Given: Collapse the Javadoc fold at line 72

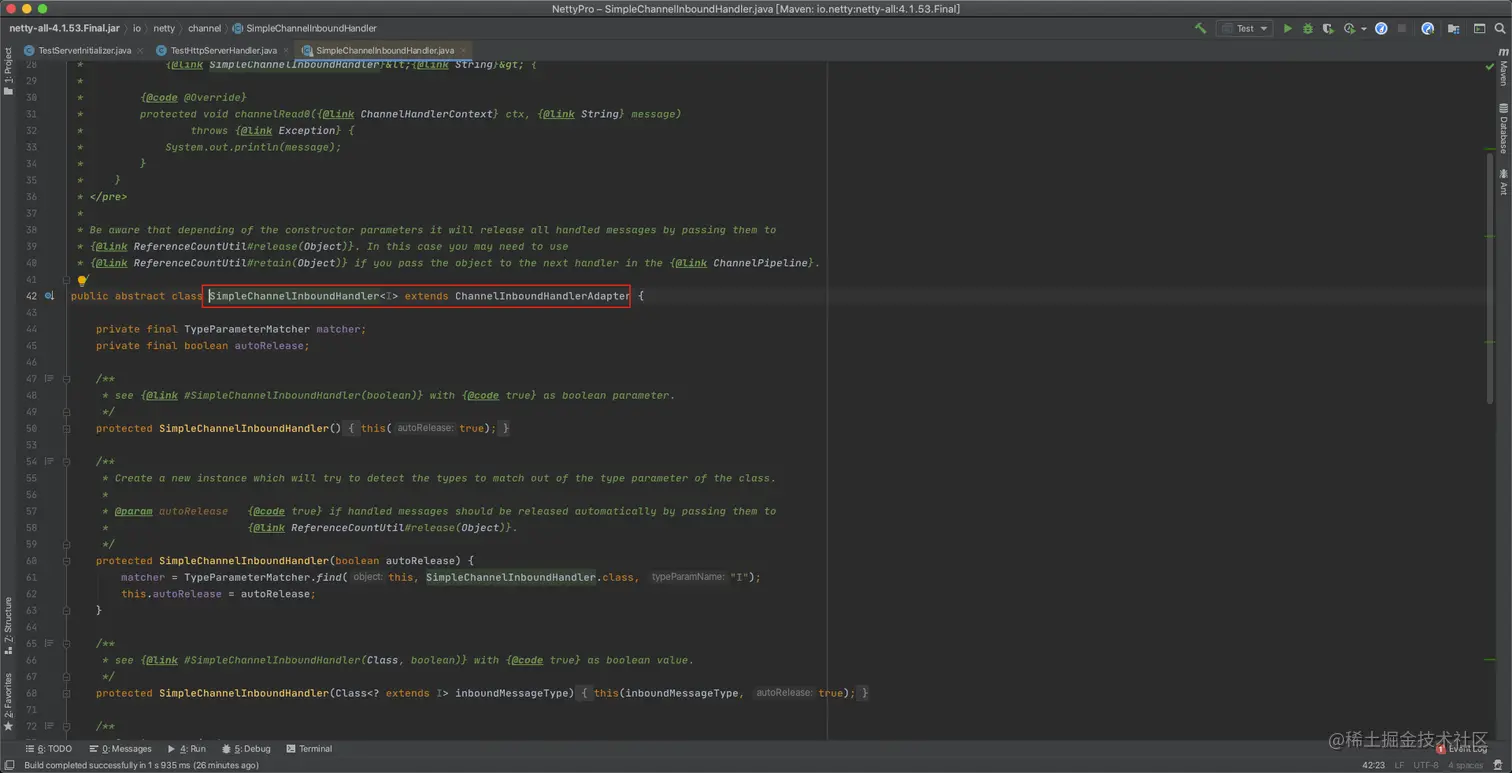Looking at the screenshot, I should coord(66,726).
